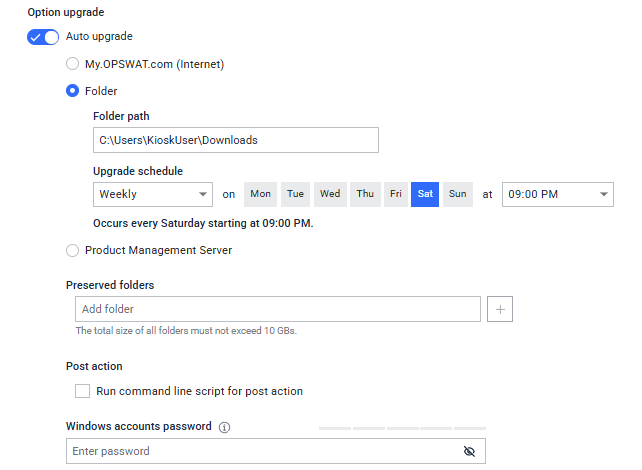The width and height of the screenshot is (642, 470).
Task: Check Run command line script for post action
Action: click(x=82, y=391)
